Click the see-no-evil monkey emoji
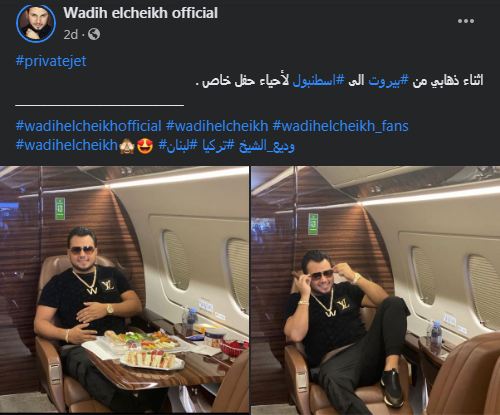This screenshot has height=415, width=500. [127, 146]
